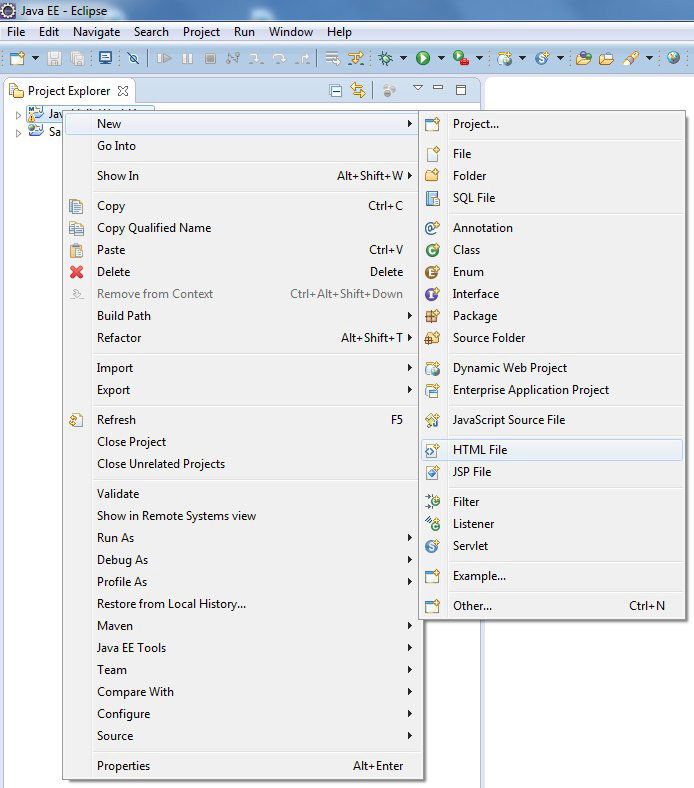Open dropdown arrow beside Run button

[440, 59]
